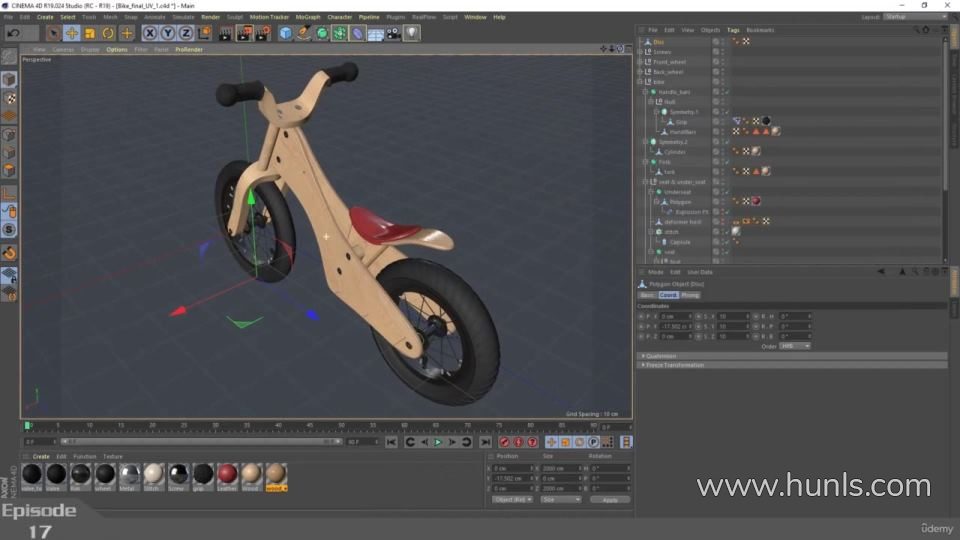
Task: Click the Render to Picture Viewer icon
Action: (244, 33)
